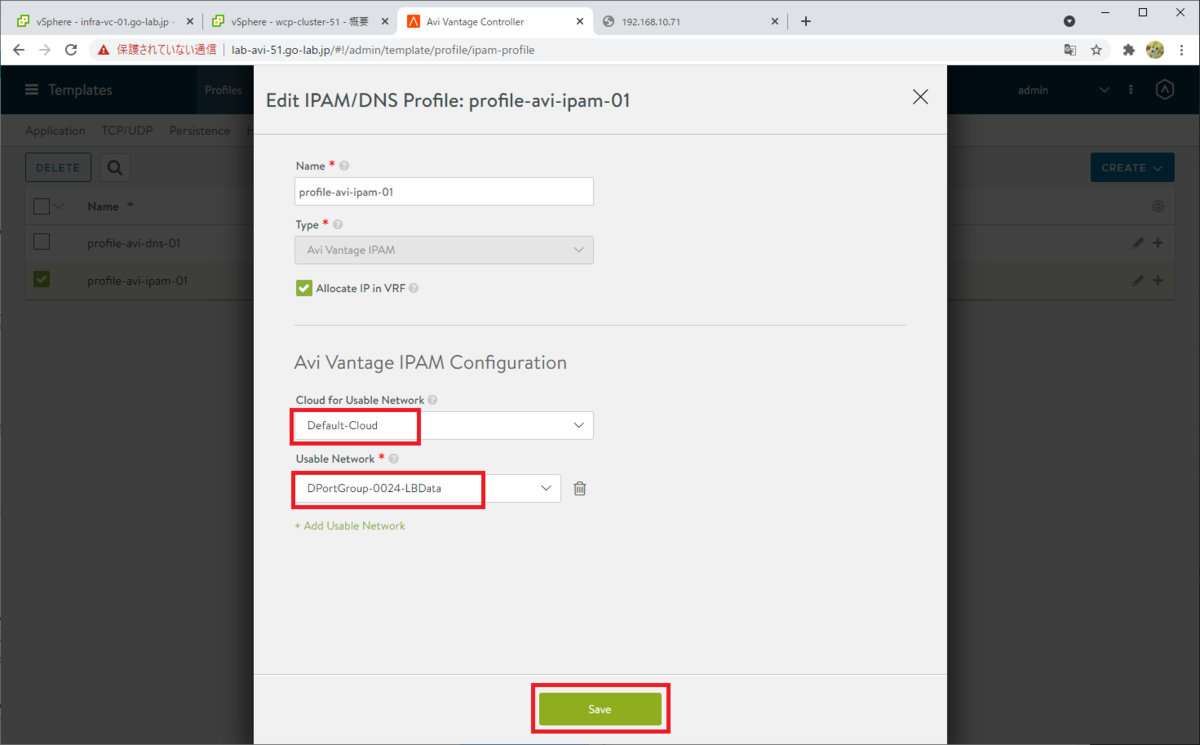Open the vertical dots menu by admin
Screen dimensions: 1200x745
click(x=1131, y=90)
